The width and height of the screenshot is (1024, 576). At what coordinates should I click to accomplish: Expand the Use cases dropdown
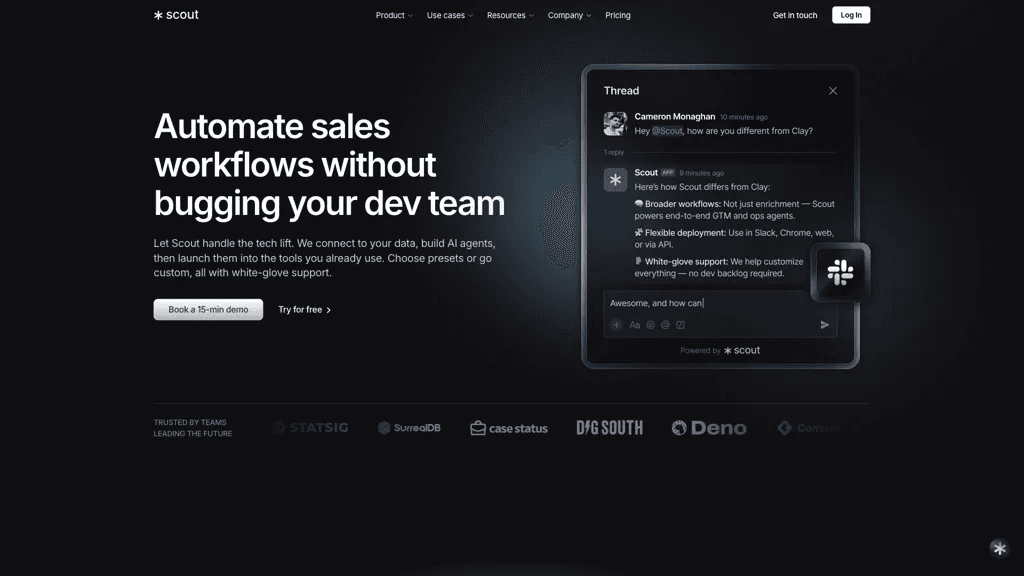pyautogui.click(x=449, y=15)
